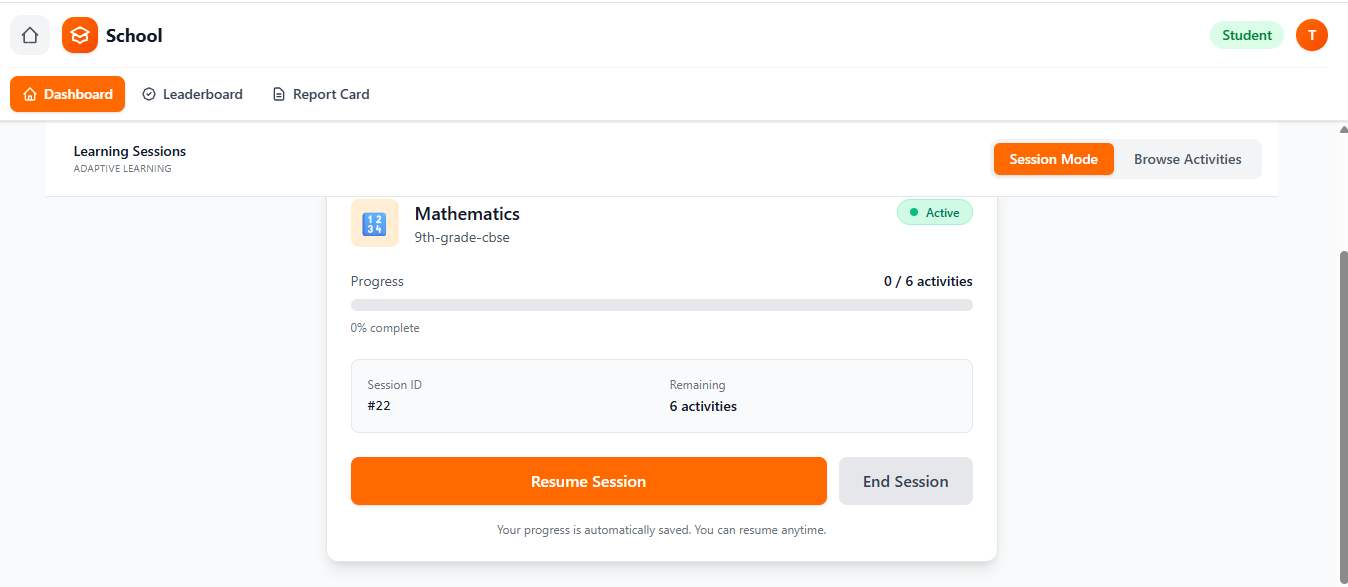Screen dimensions: 1348x587
Task: Select the Student role badge
Action: pyautogui.click(x=1246, y=34)
